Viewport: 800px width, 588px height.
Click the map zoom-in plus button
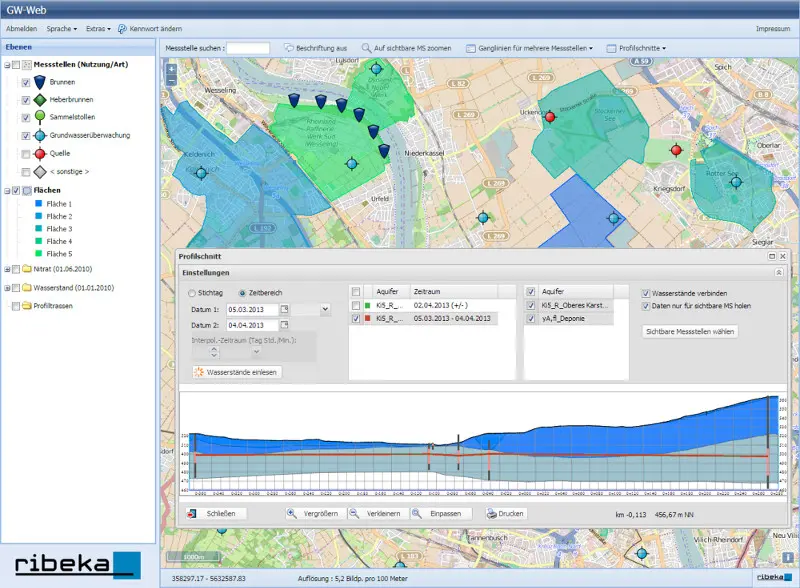click(171, 69)
